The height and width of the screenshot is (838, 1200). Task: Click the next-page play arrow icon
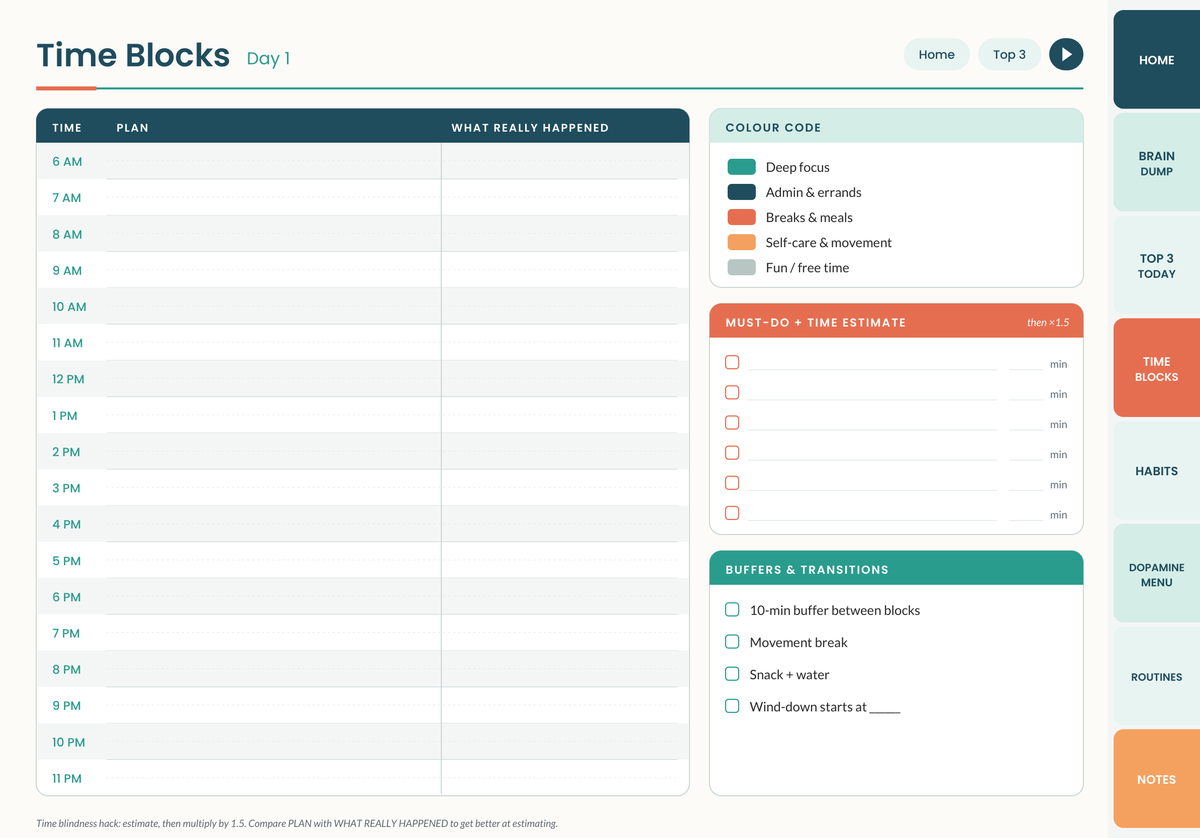(1066, 54)
